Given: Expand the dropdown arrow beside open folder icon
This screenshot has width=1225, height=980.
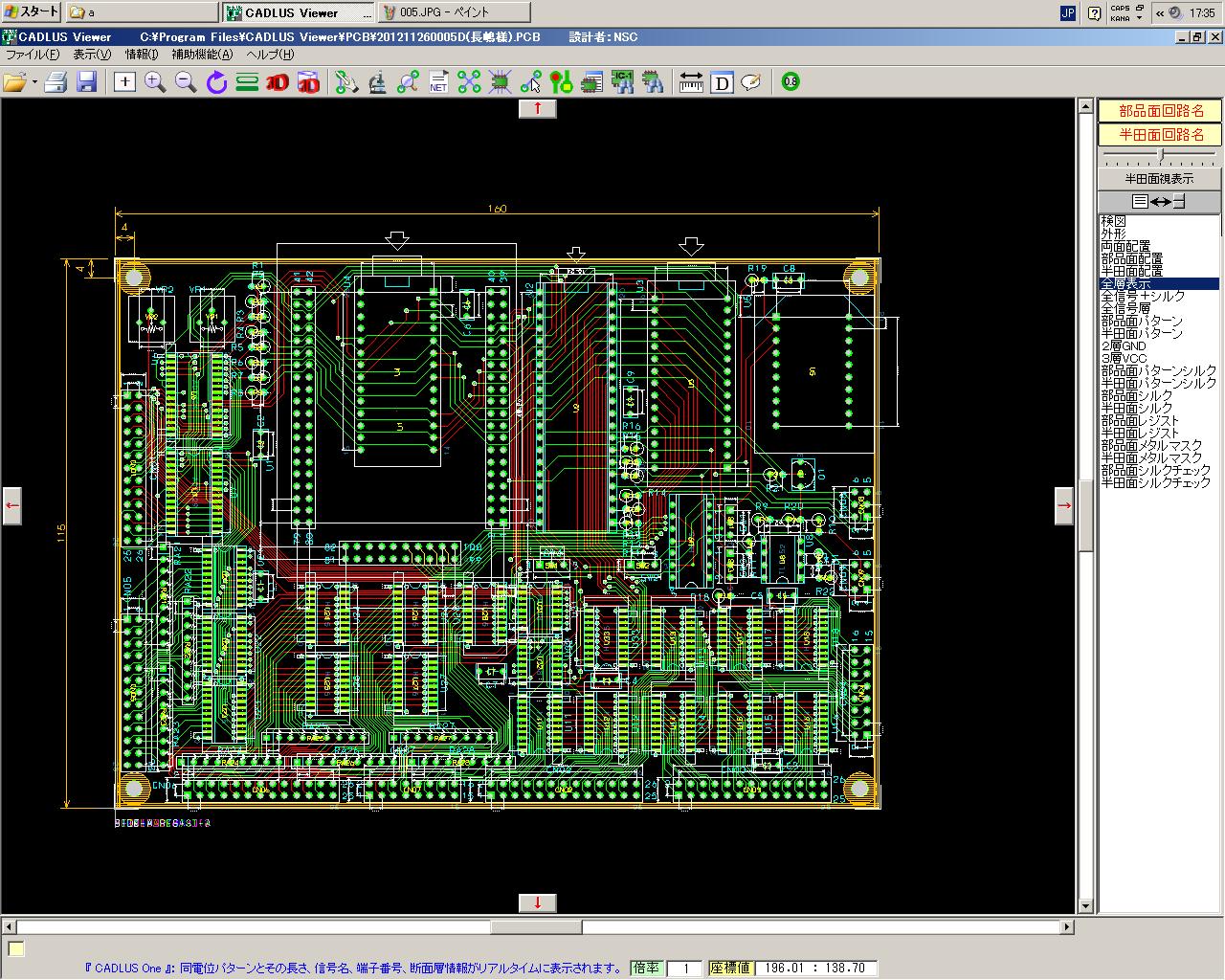Looking at the screenshot, I should [x=34, y=83].
